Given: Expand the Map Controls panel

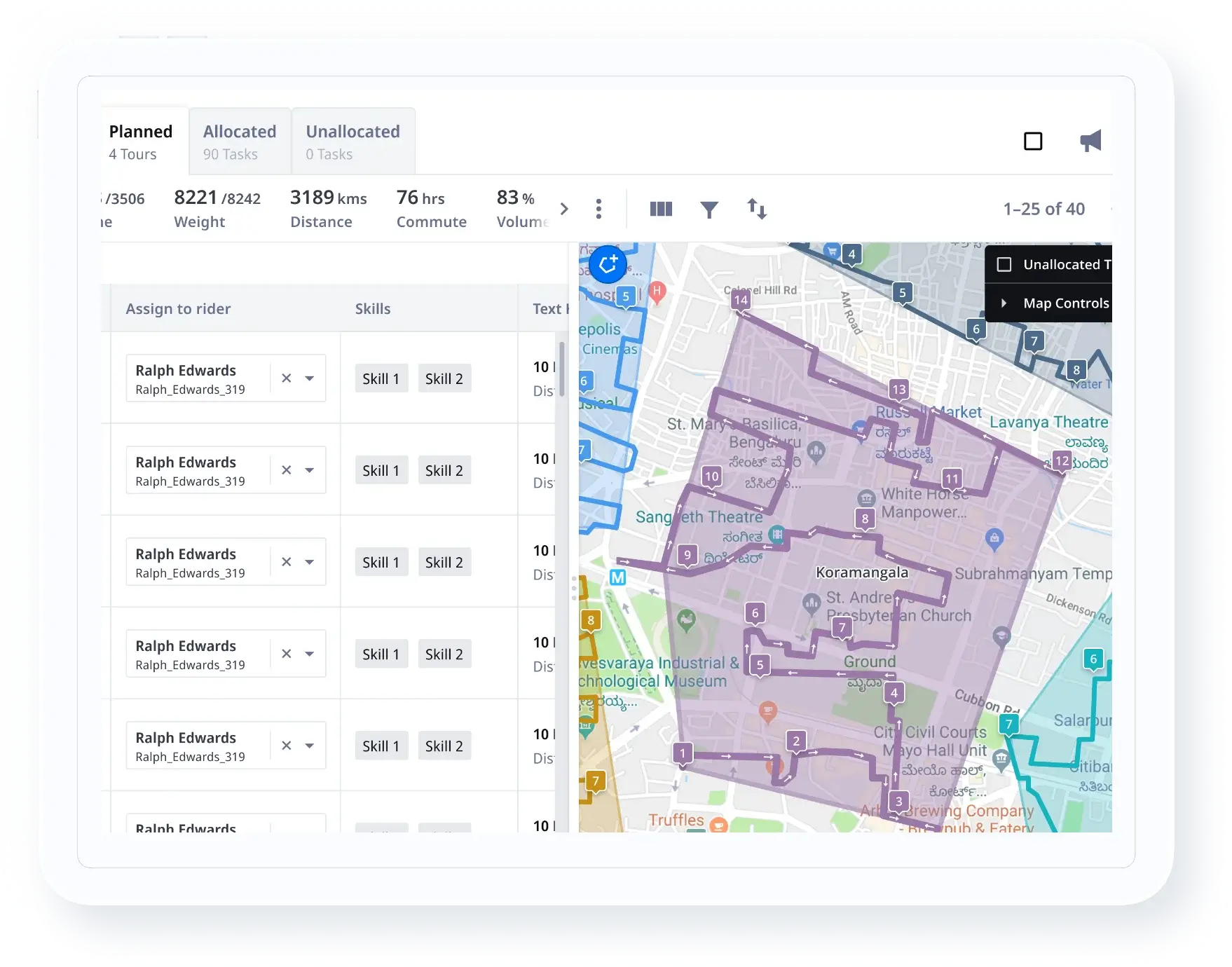Looking at the screenshot, I should [x=1004, y=303].
